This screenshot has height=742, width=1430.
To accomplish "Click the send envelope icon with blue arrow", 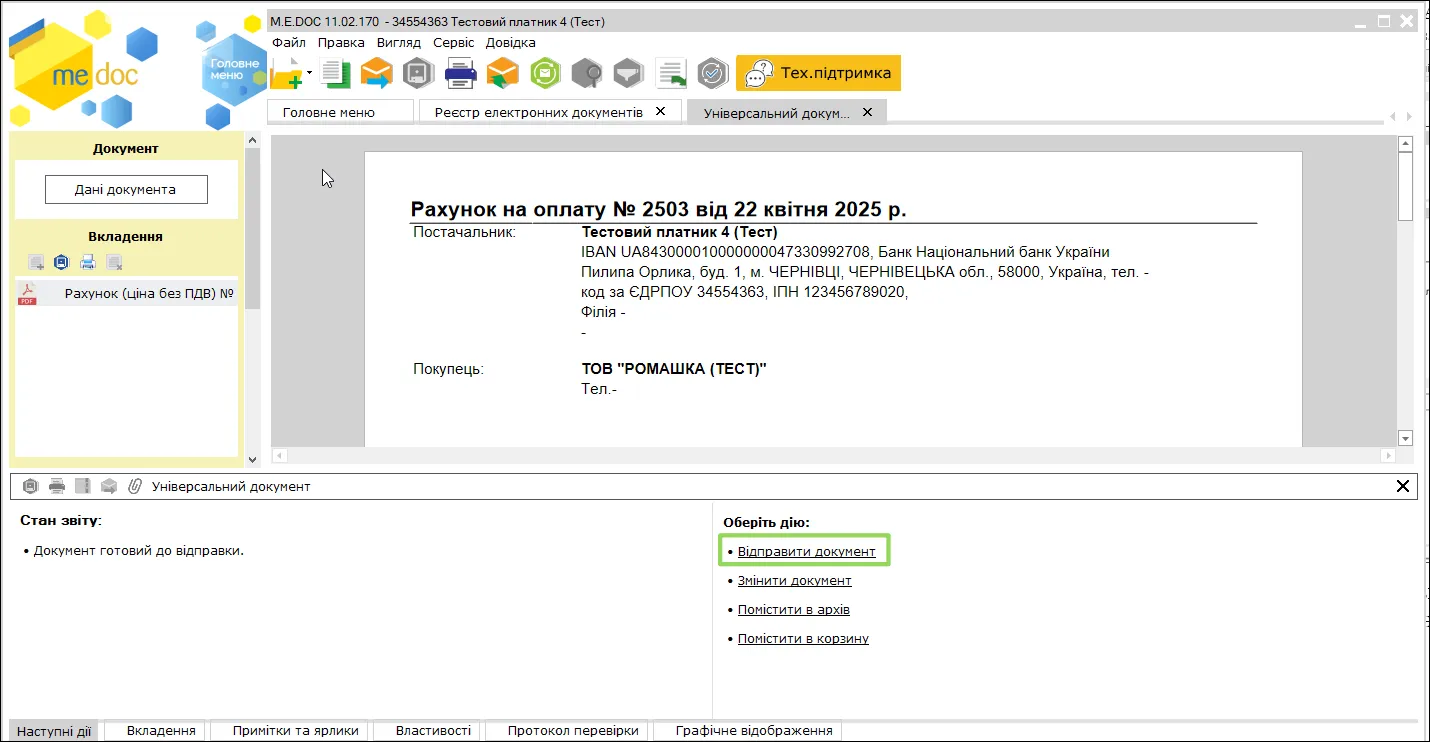I will pos(376,73).
